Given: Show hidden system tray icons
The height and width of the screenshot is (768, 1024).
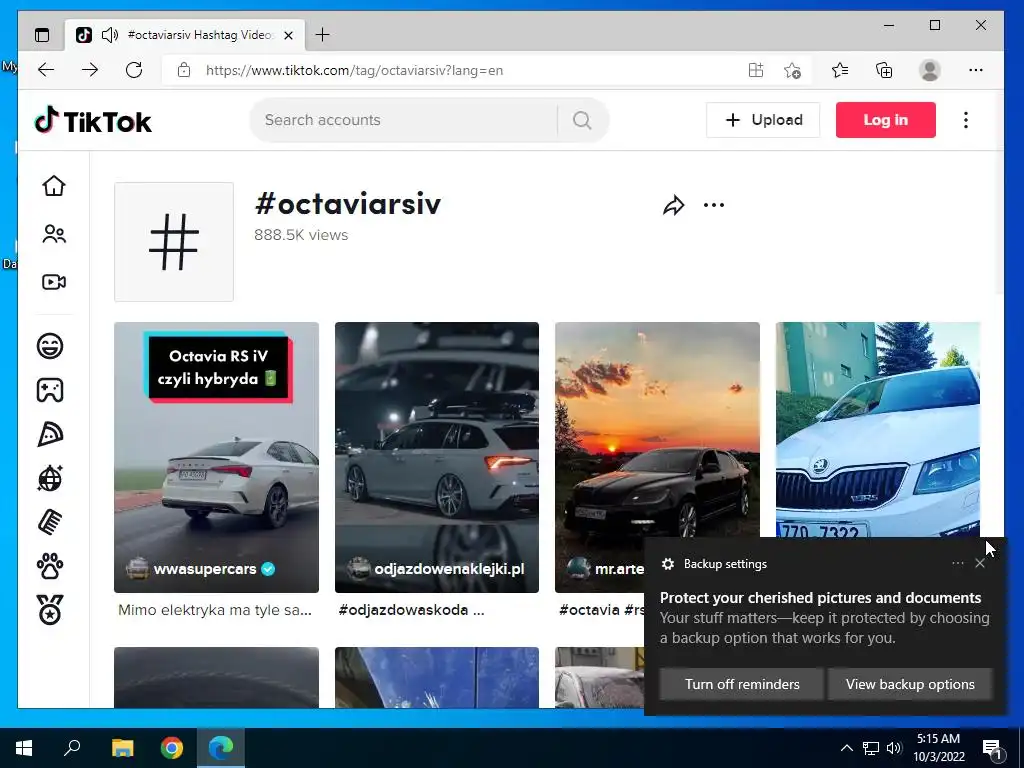Looking at the screenshot, I should 846,748.
